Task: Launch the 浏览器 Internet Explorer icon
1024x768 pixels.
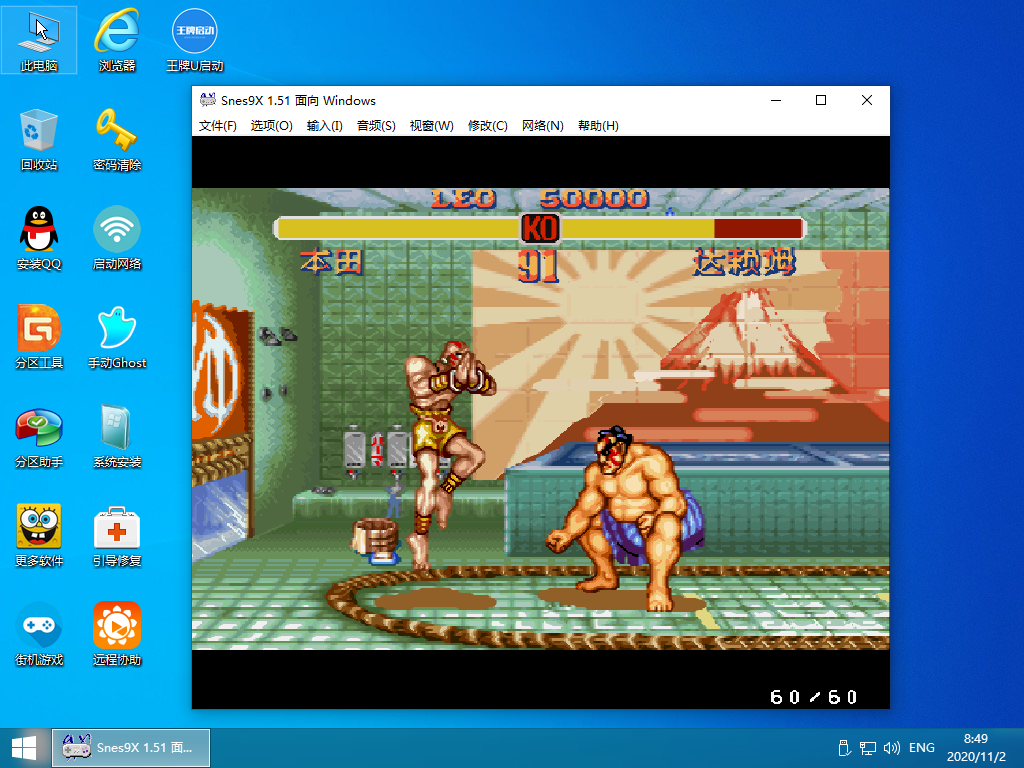Action: [117, 39]
